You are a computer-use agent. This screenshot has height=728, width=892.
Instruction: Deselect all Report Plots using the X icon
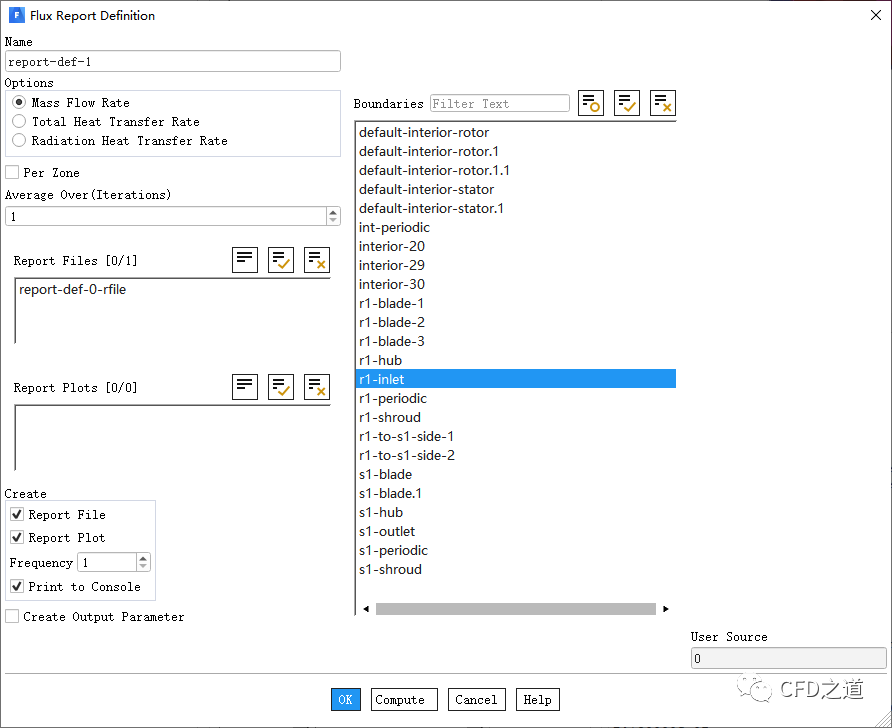coord(317,387)
